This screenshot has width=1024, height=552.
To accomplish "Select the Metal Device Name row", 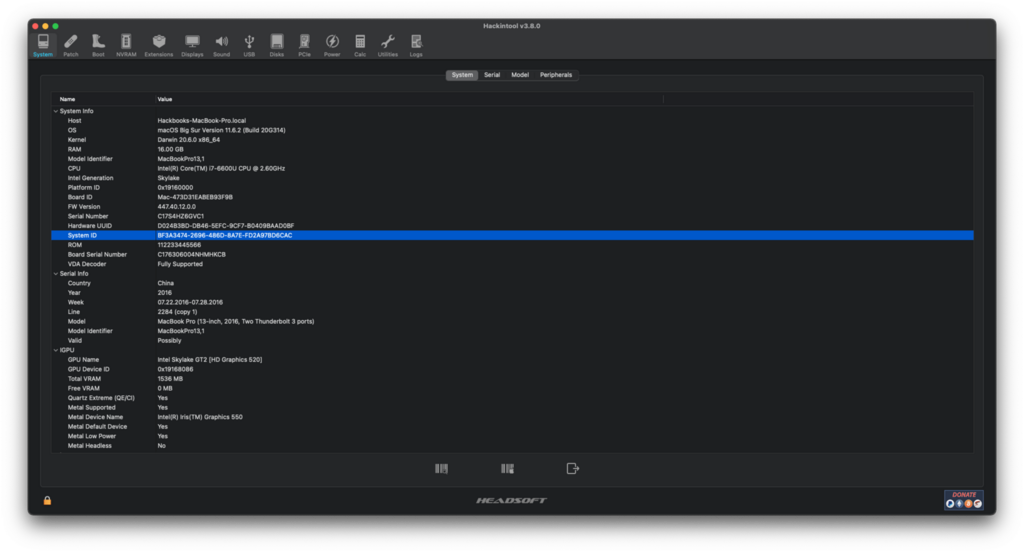I will [x=513, y=417].
